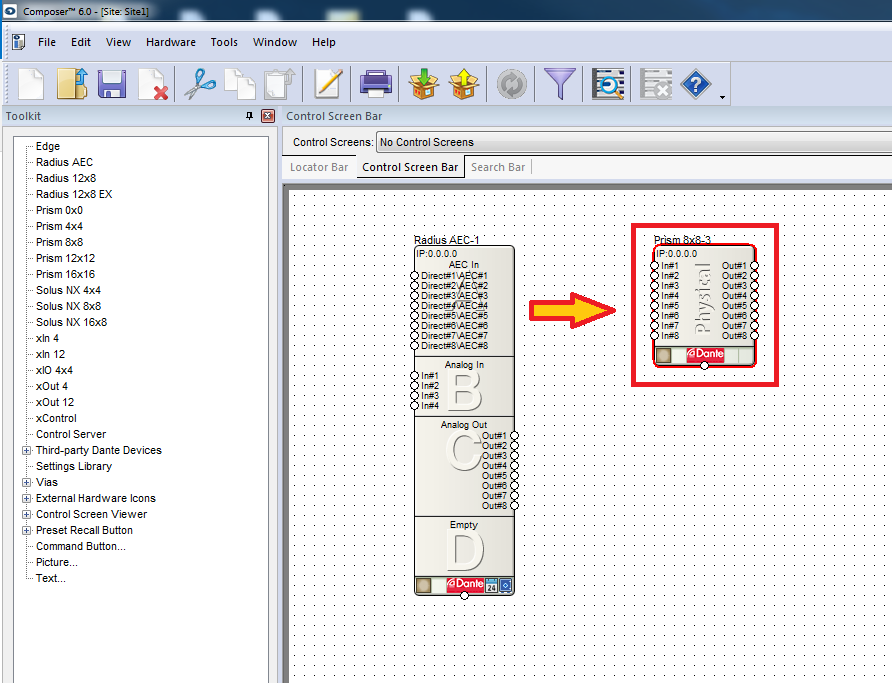Image resolution: width=892 pixels, height=683 pixels.
Task: Click the calendar 24 icon on Radius AEC-1
Action: coord(492,585)
